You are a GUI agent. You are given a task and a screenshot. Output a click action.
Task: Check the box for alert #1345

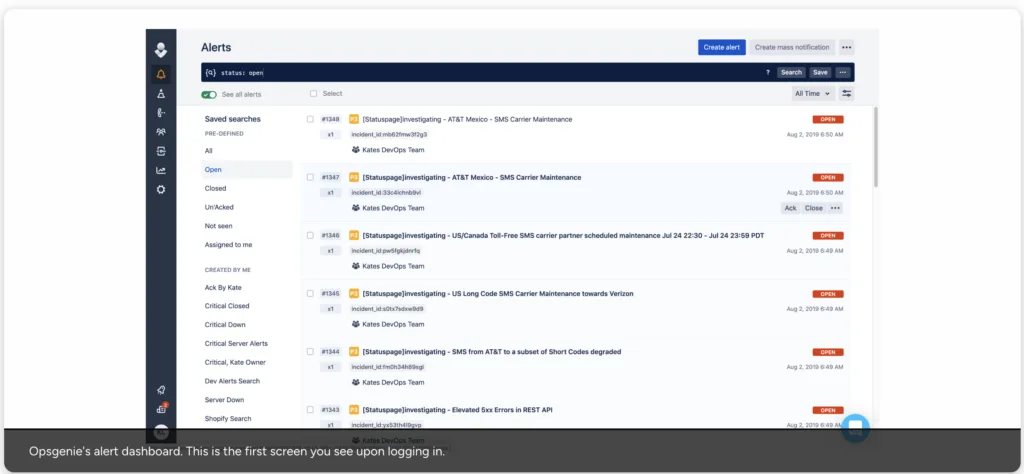[x=310, y=293]
